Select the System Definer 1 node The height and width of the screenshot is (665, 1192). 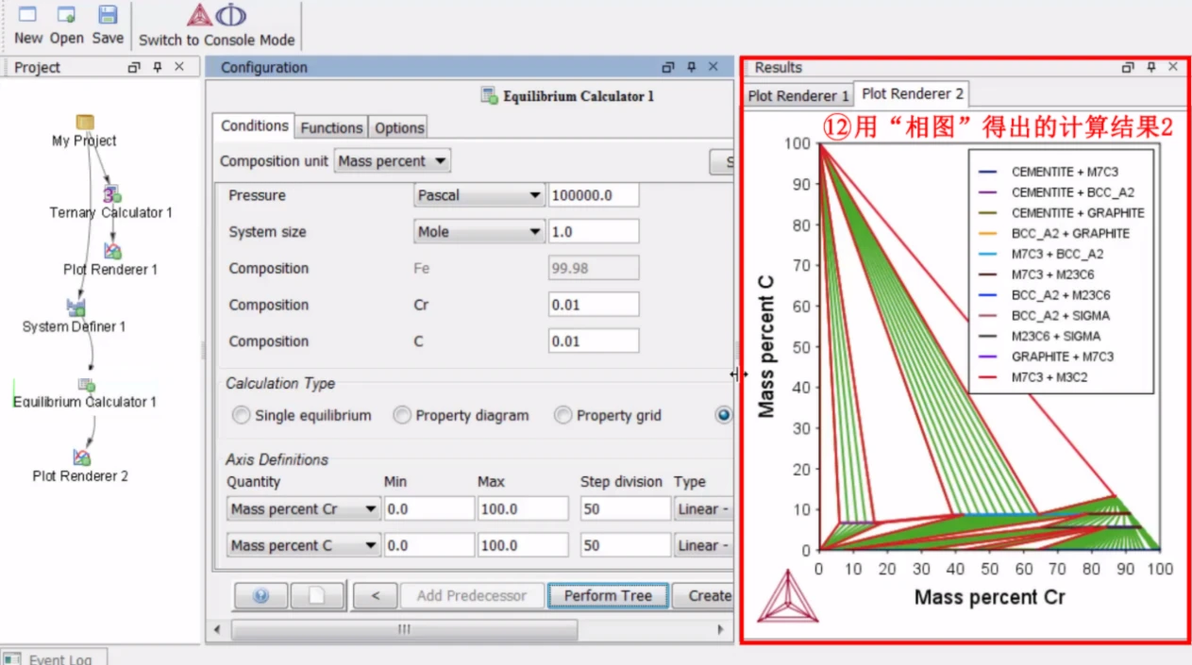point(74,316)
